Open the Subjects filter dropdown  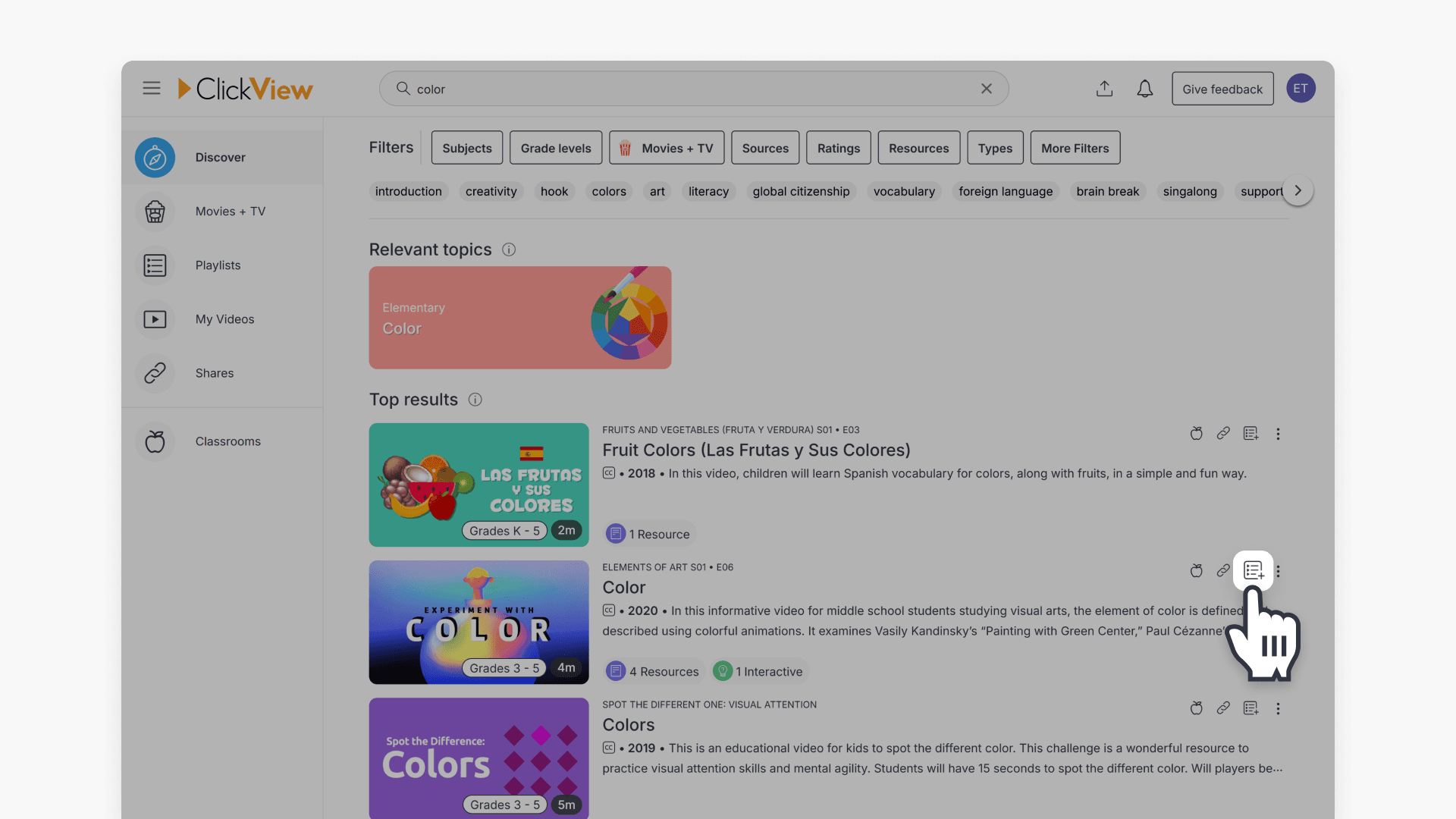click(x=466, y=147)
